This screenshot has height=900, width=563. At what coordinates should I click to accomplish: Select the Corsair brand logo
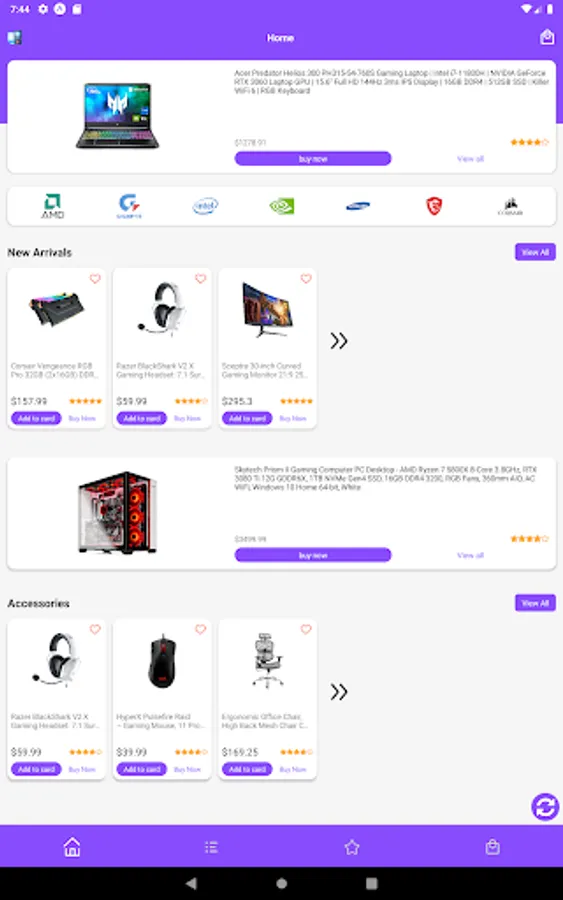coord(510,206)
